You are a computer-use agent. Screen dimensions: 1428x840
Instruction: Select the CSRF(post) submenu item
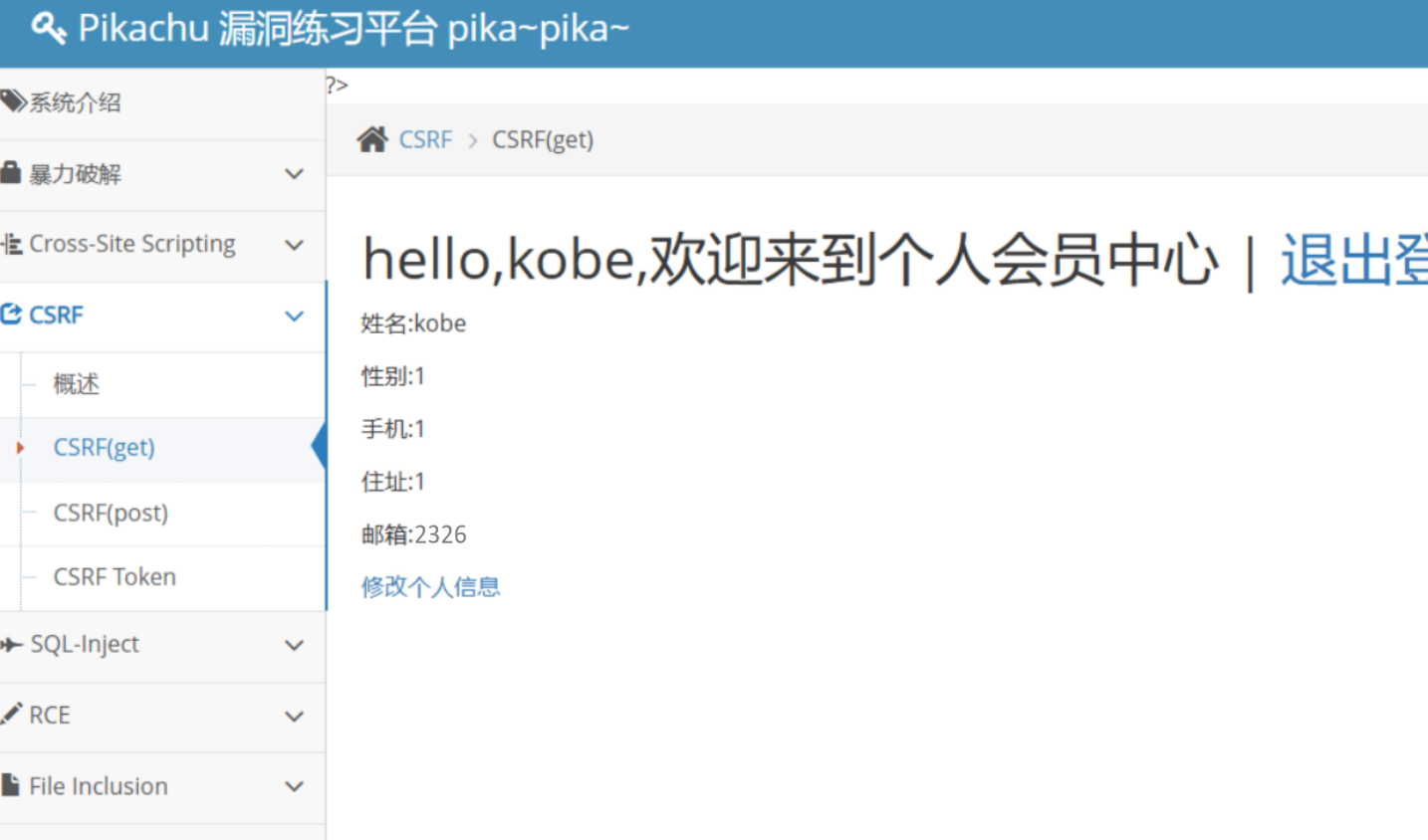click(111, 513)
